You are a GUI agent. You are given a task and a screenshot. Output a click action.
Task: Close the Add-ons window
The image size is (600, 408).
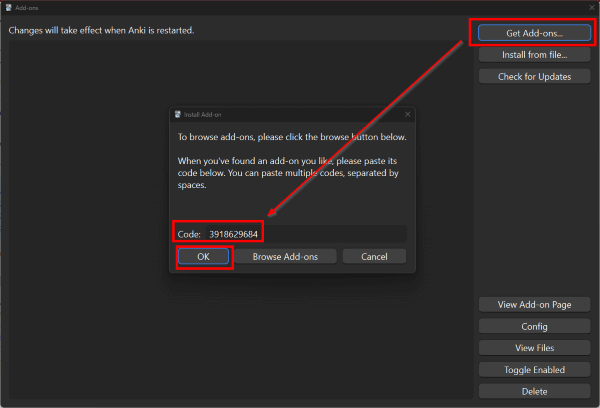point(592,7)
